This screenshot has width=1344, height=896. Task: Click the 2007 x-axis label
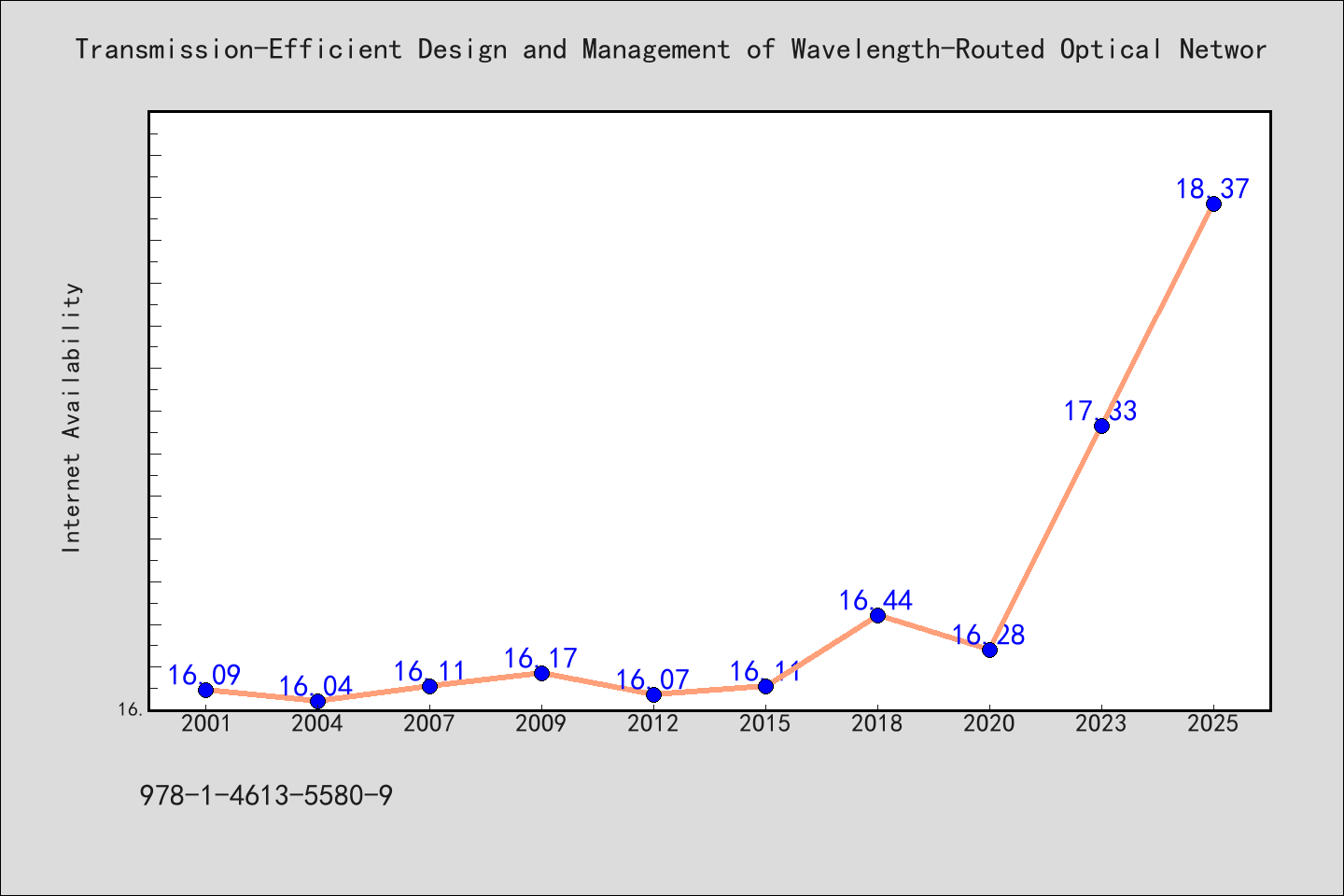pos(429,724)
